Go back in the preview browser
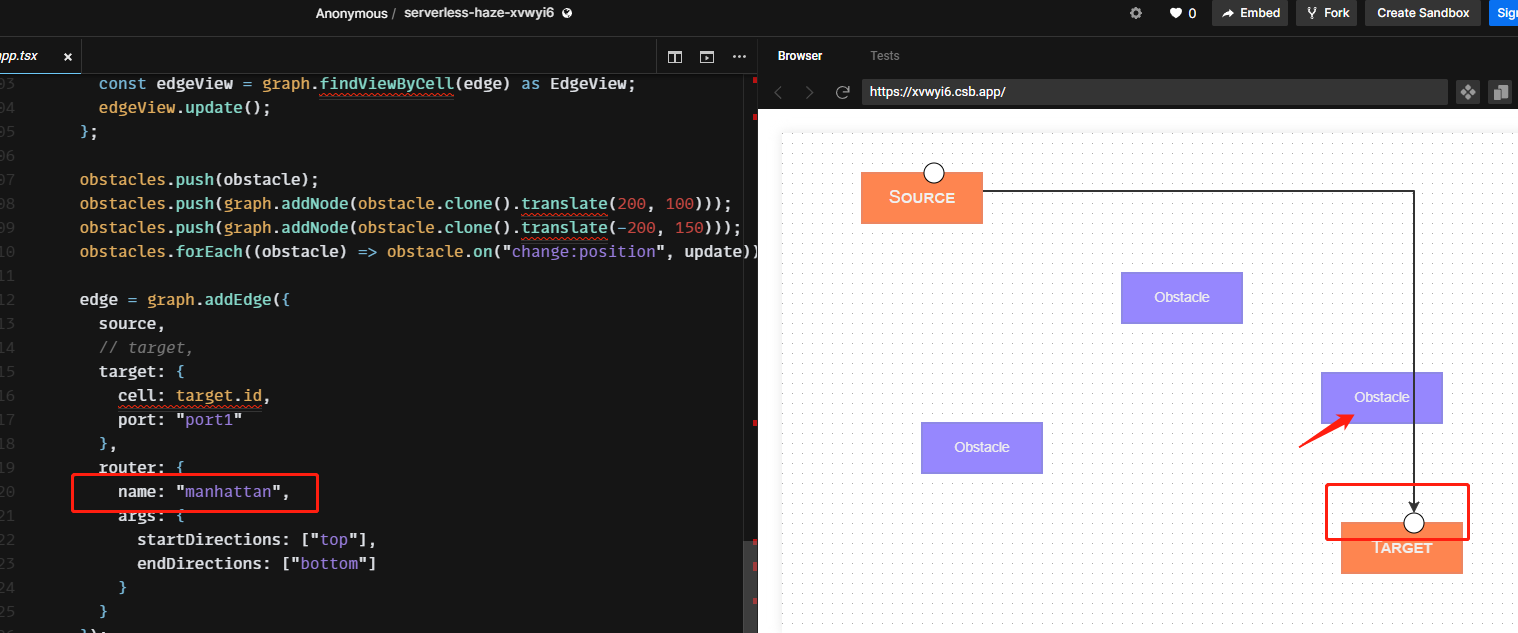The height and width of the screenshot is (633, 1518). pyautogui.click(x=778, y=92)
